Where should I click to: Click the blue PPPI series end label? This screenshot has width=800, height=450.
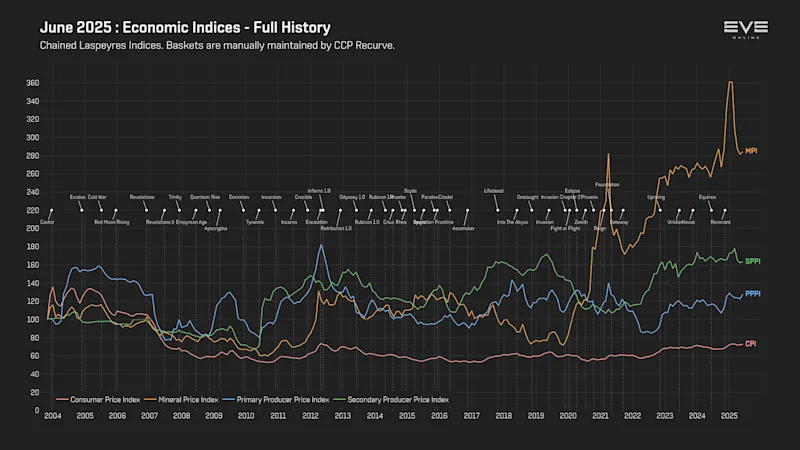coord(753,294)
